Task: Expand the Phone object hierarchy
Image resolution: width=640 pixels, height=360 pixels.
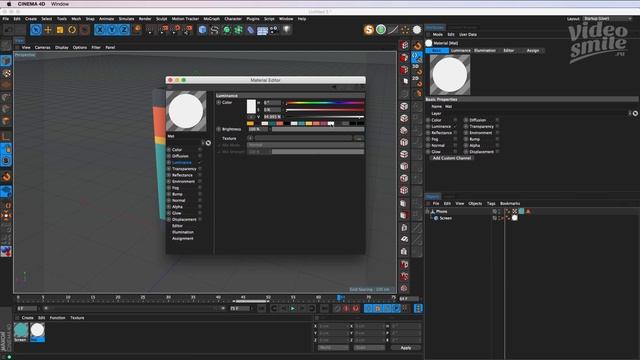Action: [427, 211]
